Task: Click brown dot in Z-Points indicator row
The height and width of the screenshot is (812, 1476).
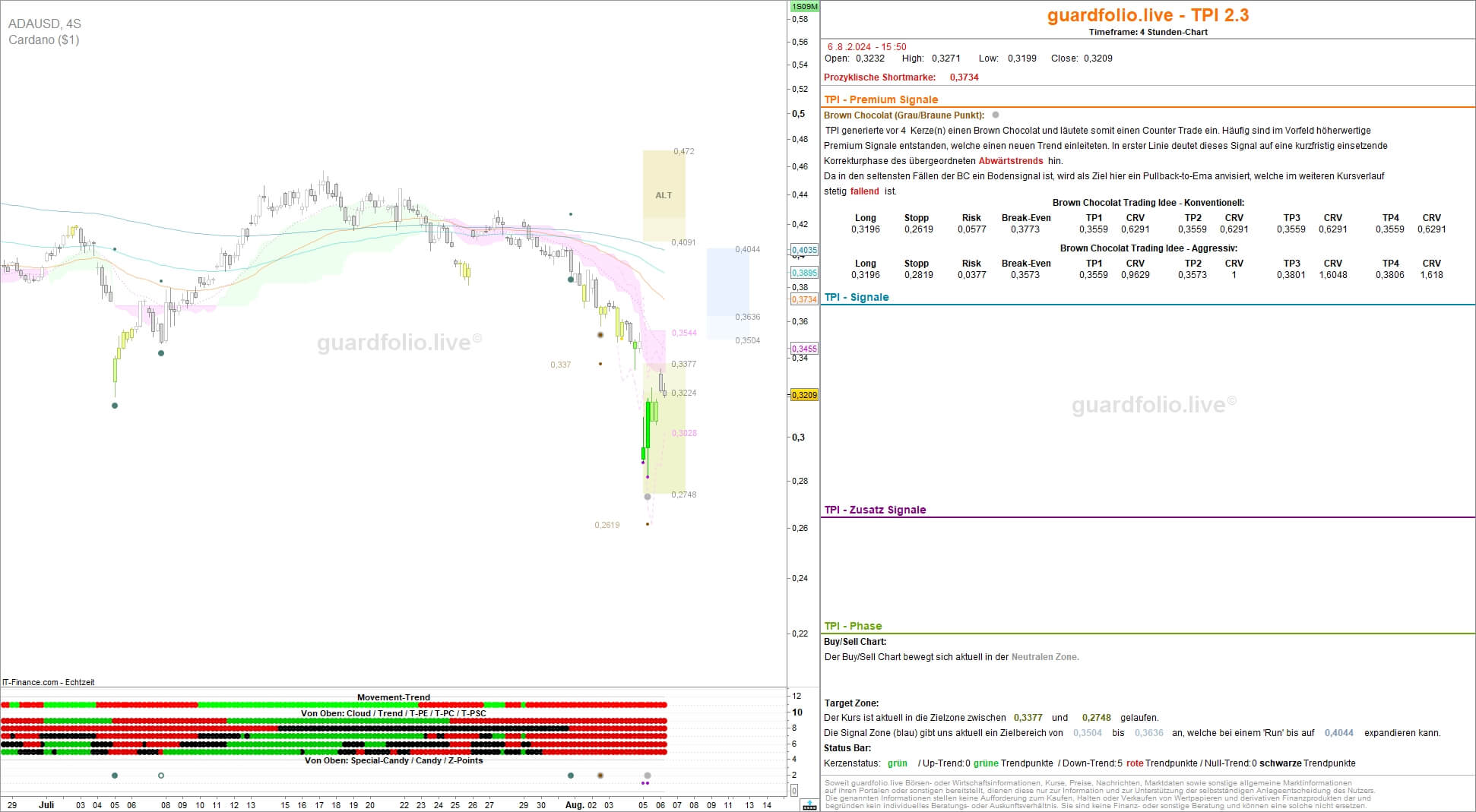Action: (600, 776)
